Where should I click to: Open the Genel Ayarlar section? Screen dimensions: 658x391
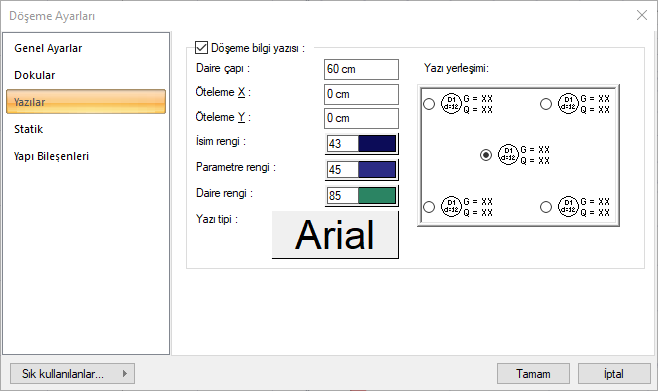tap(48, 48)
